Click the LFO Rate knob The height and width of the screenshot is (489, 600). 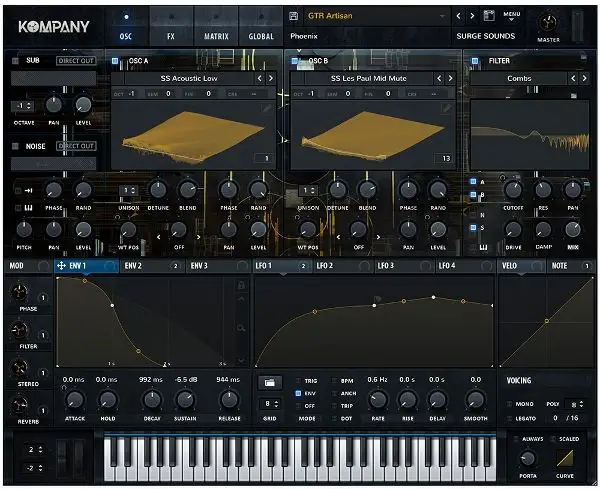pos(377,399)
